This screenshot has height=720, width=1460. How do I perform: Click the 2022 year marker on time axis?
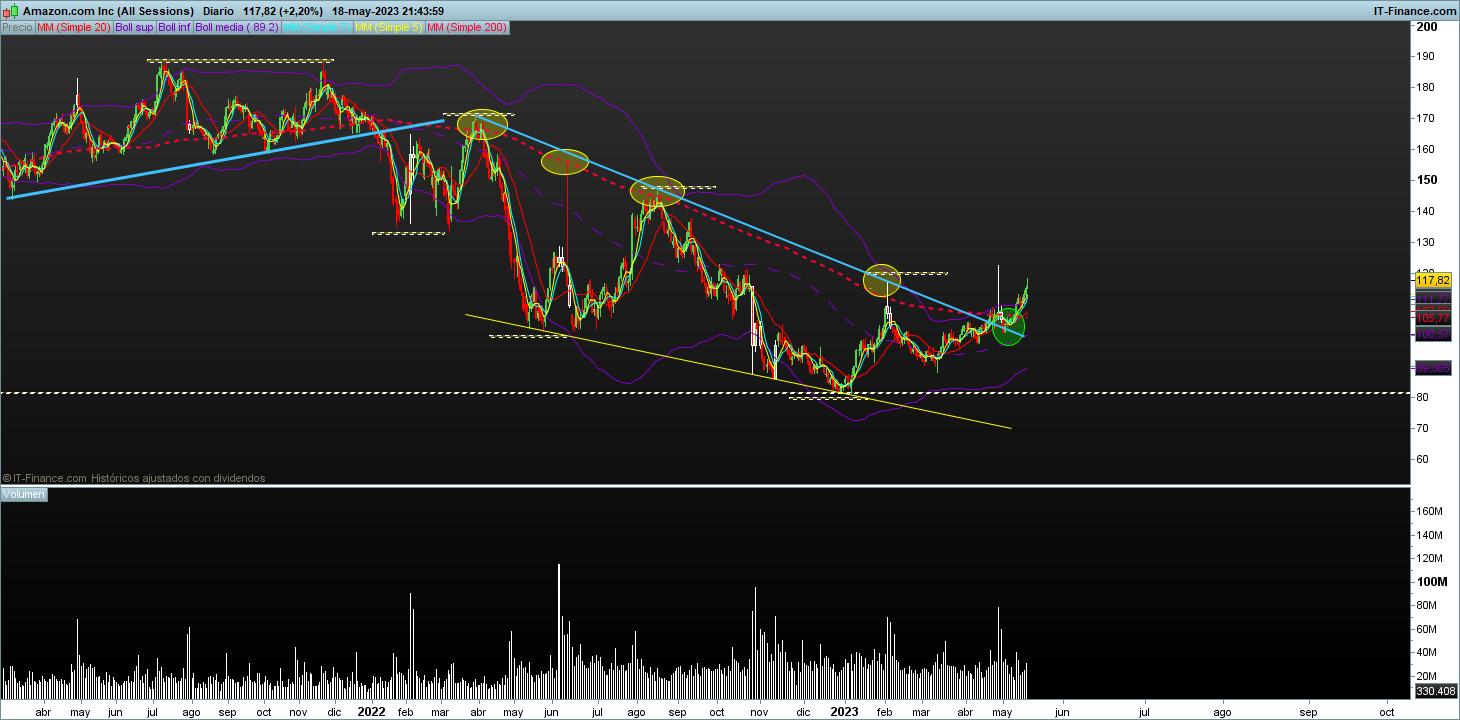[x=372, y=713]
